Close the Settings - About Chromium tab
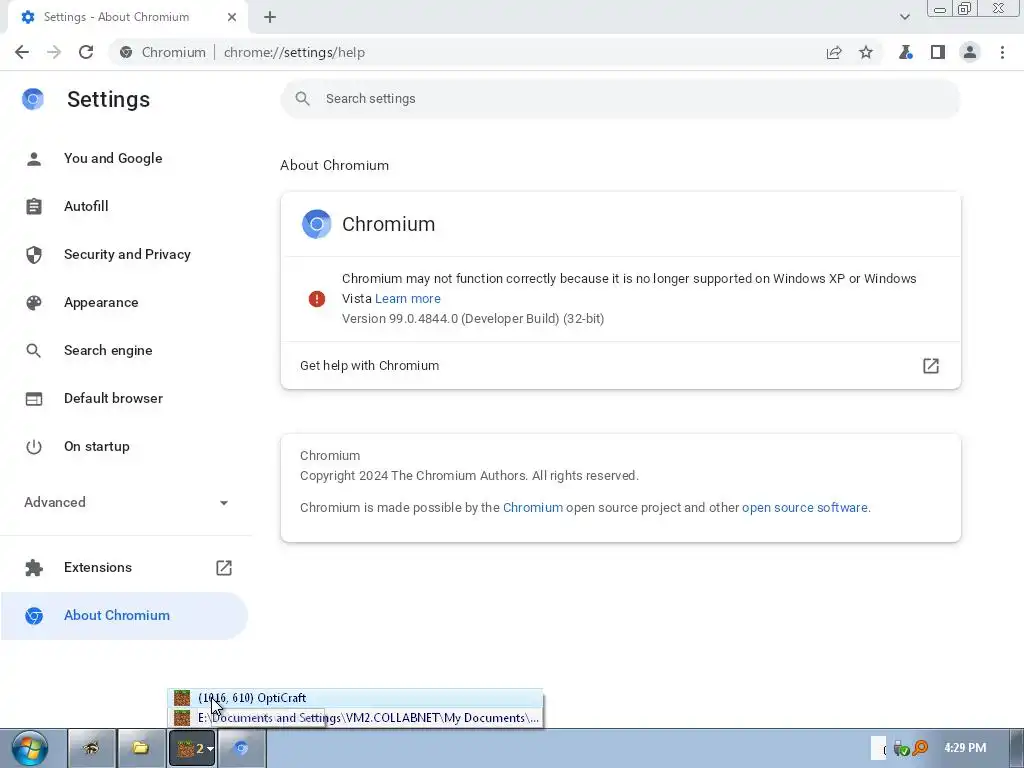Image resolution: width=1024 pixels, height=768 pixels. point(232,17)
